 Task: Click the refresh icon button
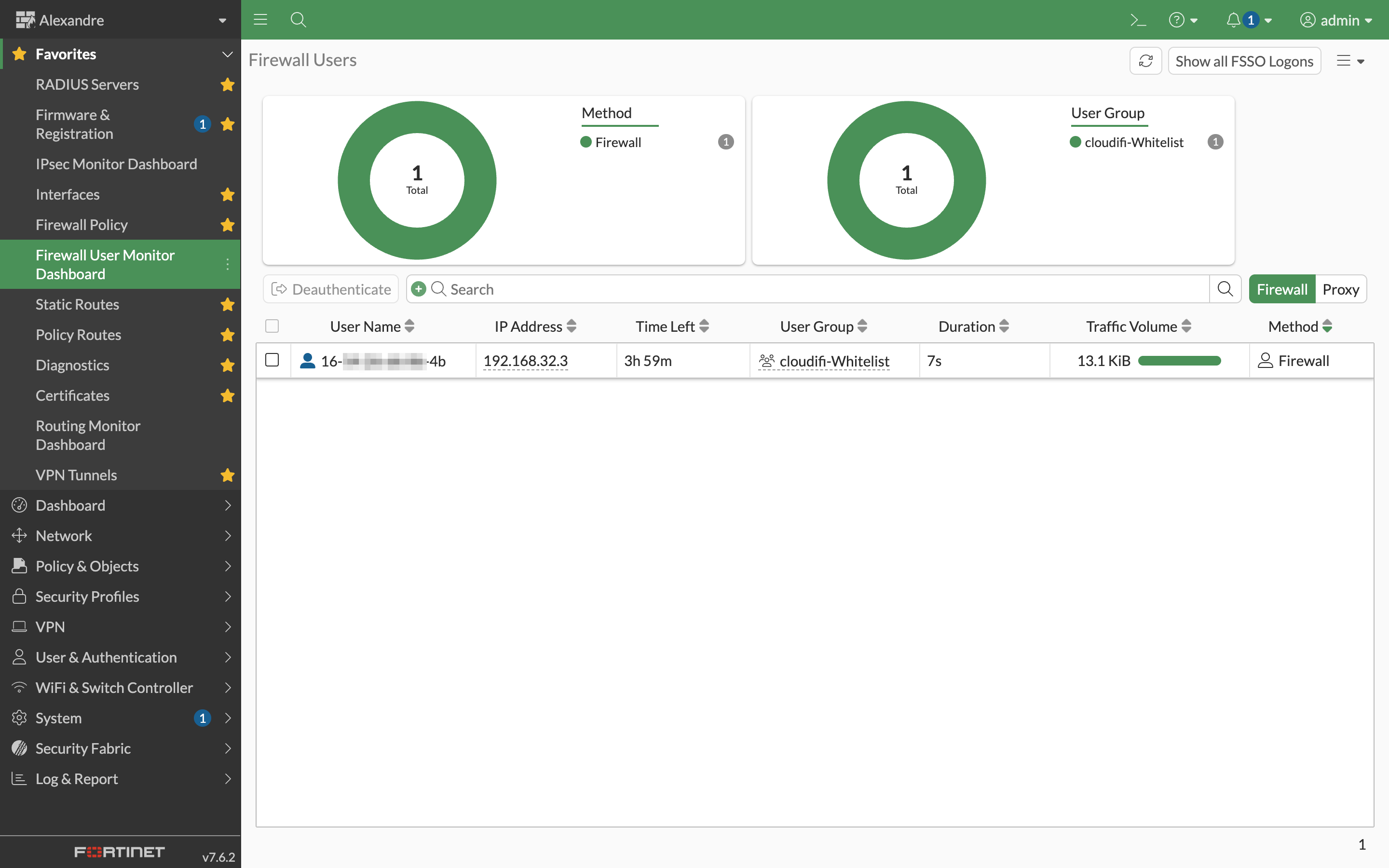pyautogui.click(x=1145, y=61)
